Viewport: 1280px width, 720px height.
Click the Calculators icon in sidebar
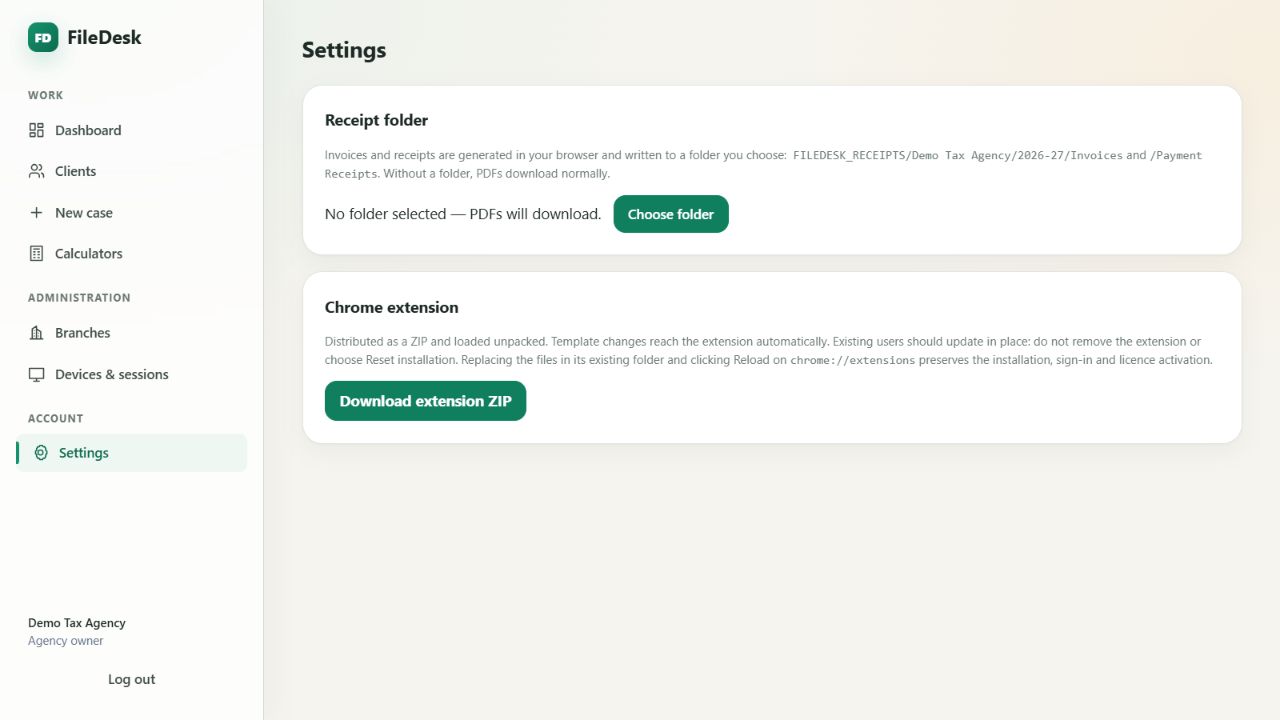pos(37,253)
